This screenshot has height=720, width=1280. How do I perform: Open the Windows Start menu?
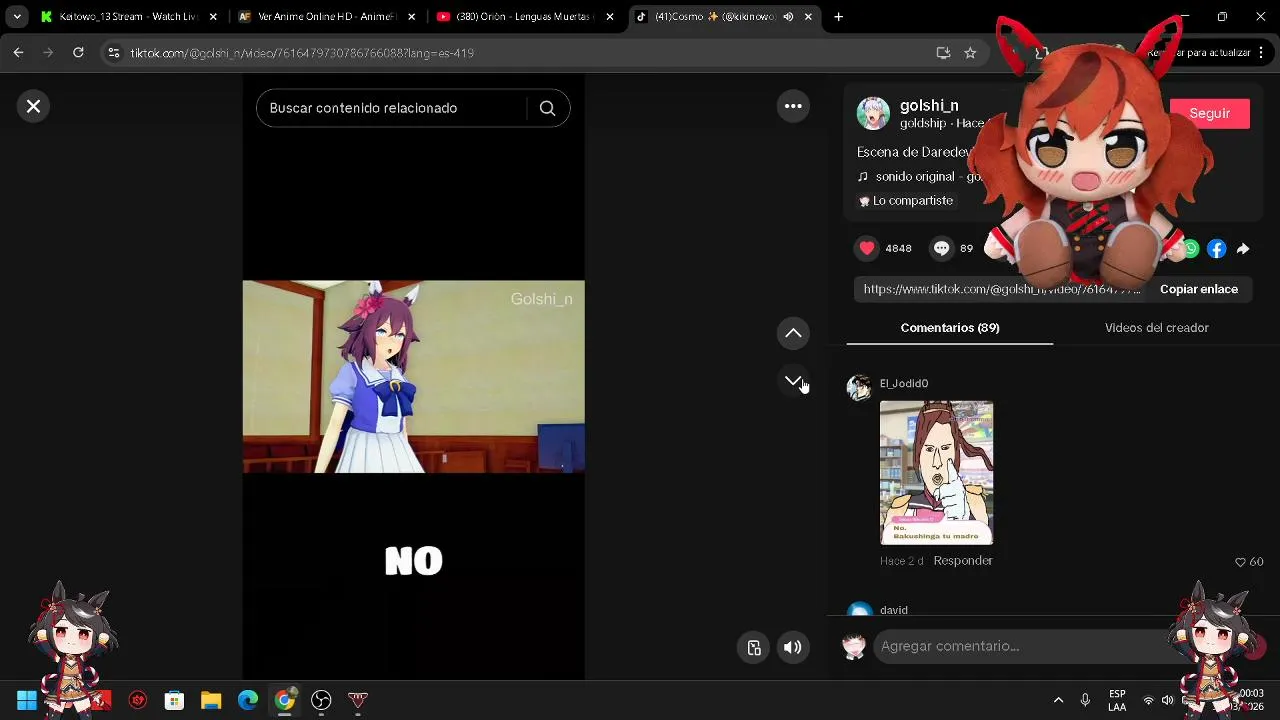27,701
